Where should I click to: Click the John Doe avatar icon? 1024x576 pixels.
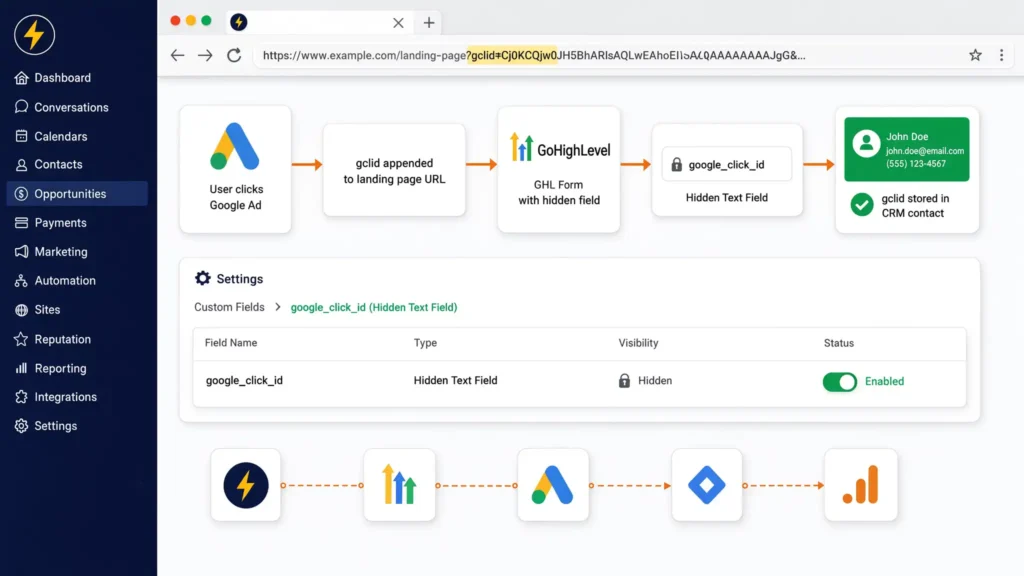(x=866, y=143)
